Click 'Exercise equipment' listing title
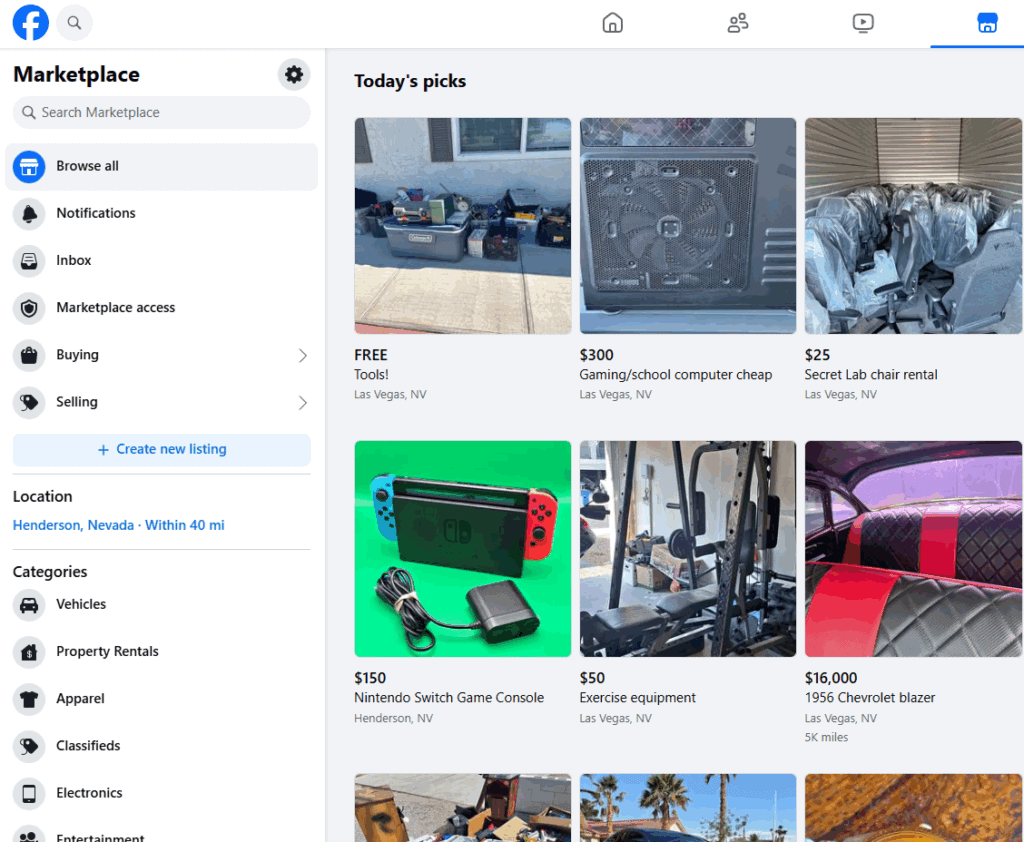The width and height of the screenshot is (1024, 842). click(637, 698)
